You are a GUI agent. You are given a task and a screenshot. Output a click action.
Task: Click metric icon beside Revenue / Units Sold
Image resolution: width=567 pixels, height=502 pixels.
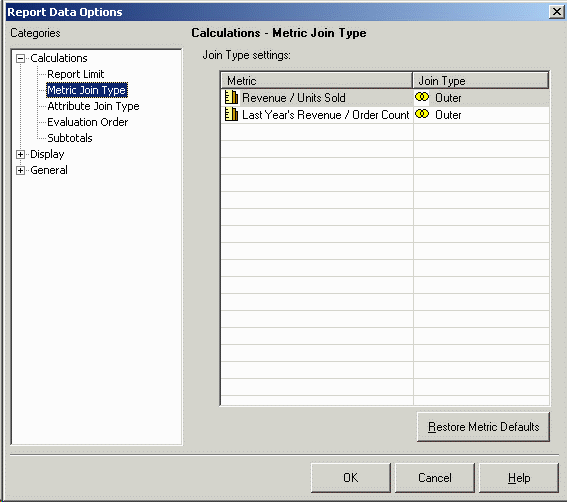coord(231,97)
